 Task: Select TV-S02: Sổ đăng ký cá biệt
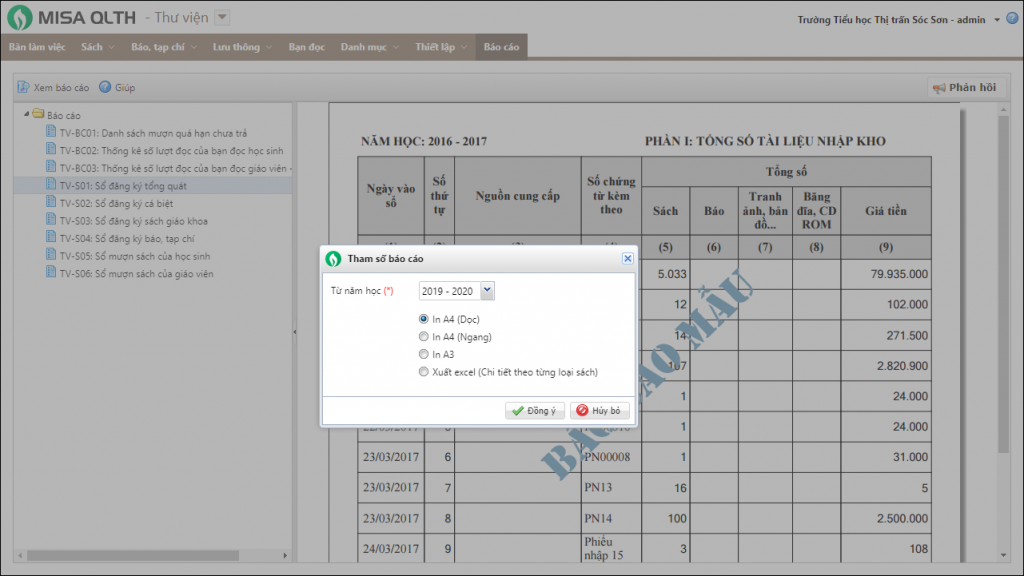(116, 204)
